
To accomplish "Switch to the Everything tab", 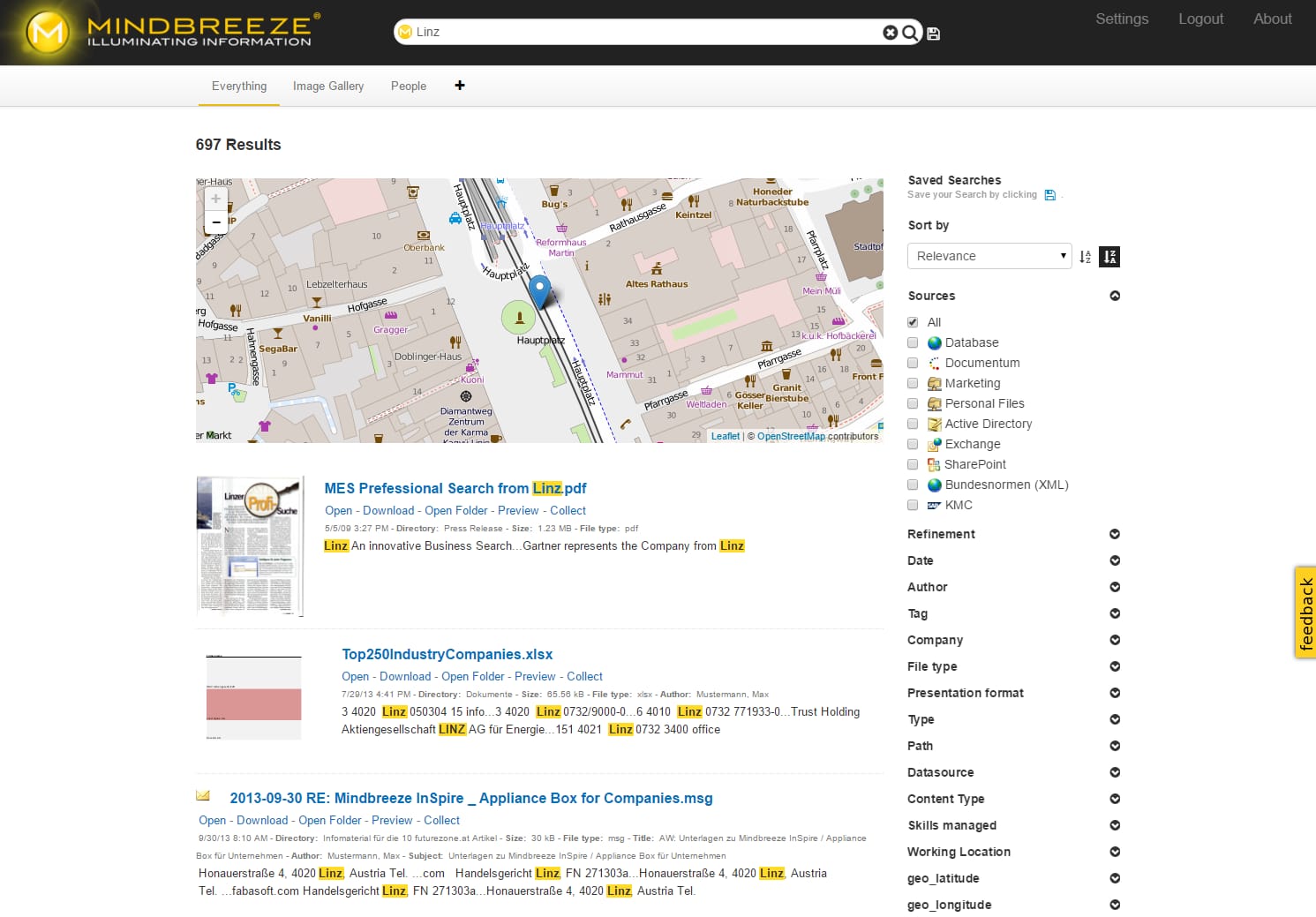I will pos(239,86).
